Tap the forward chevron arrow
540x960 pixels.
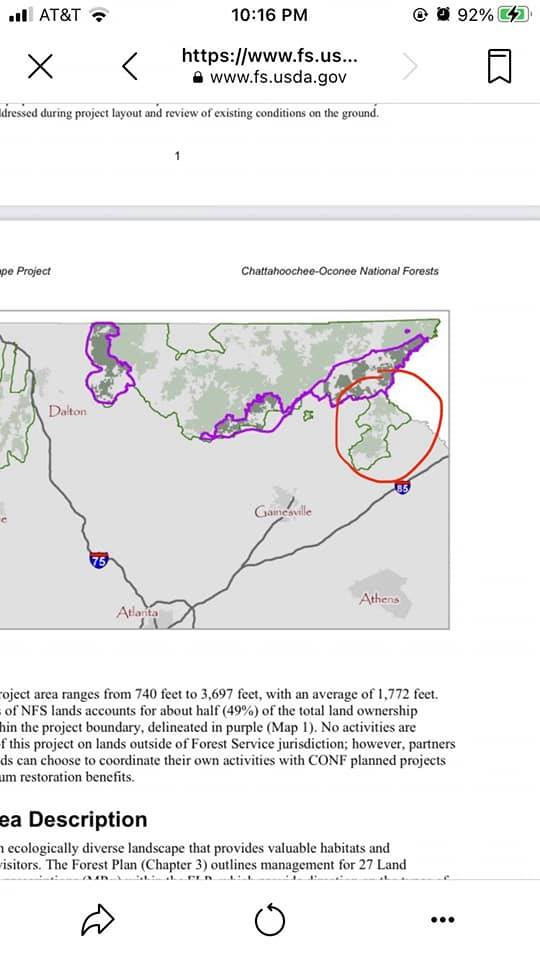410,66
